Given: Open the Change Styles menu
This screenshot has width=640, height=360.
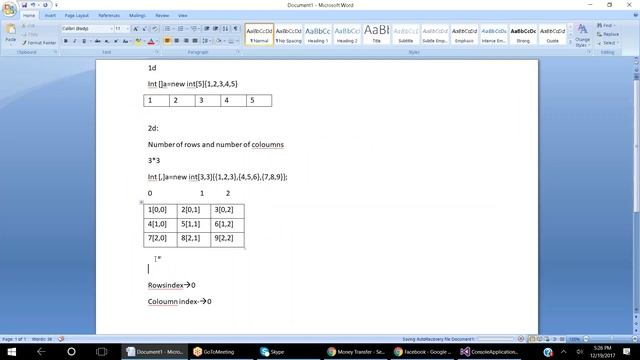Looking at the screenshot, I should pos(582,35).
